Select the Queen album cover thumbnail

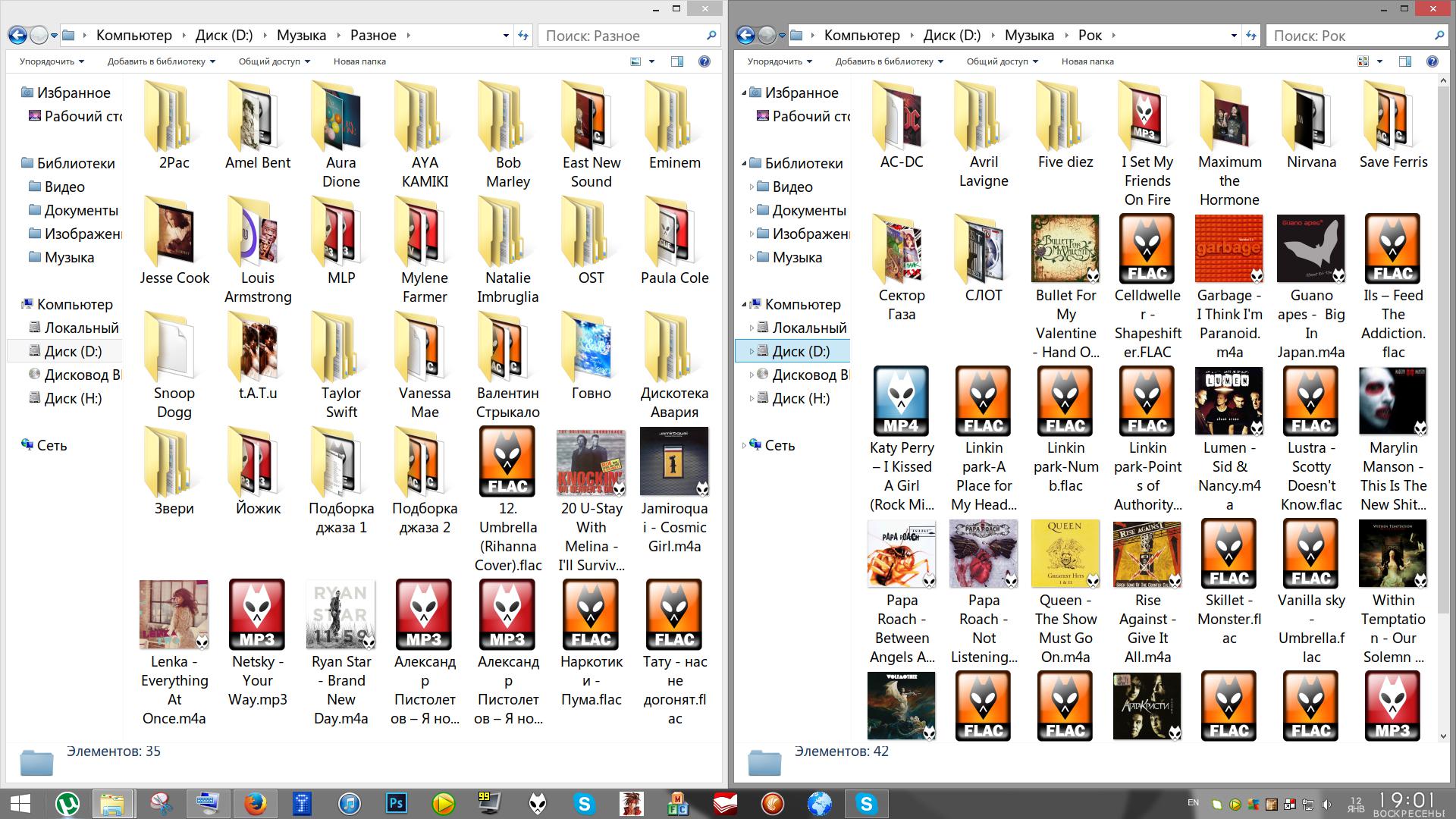[1065, 554]
